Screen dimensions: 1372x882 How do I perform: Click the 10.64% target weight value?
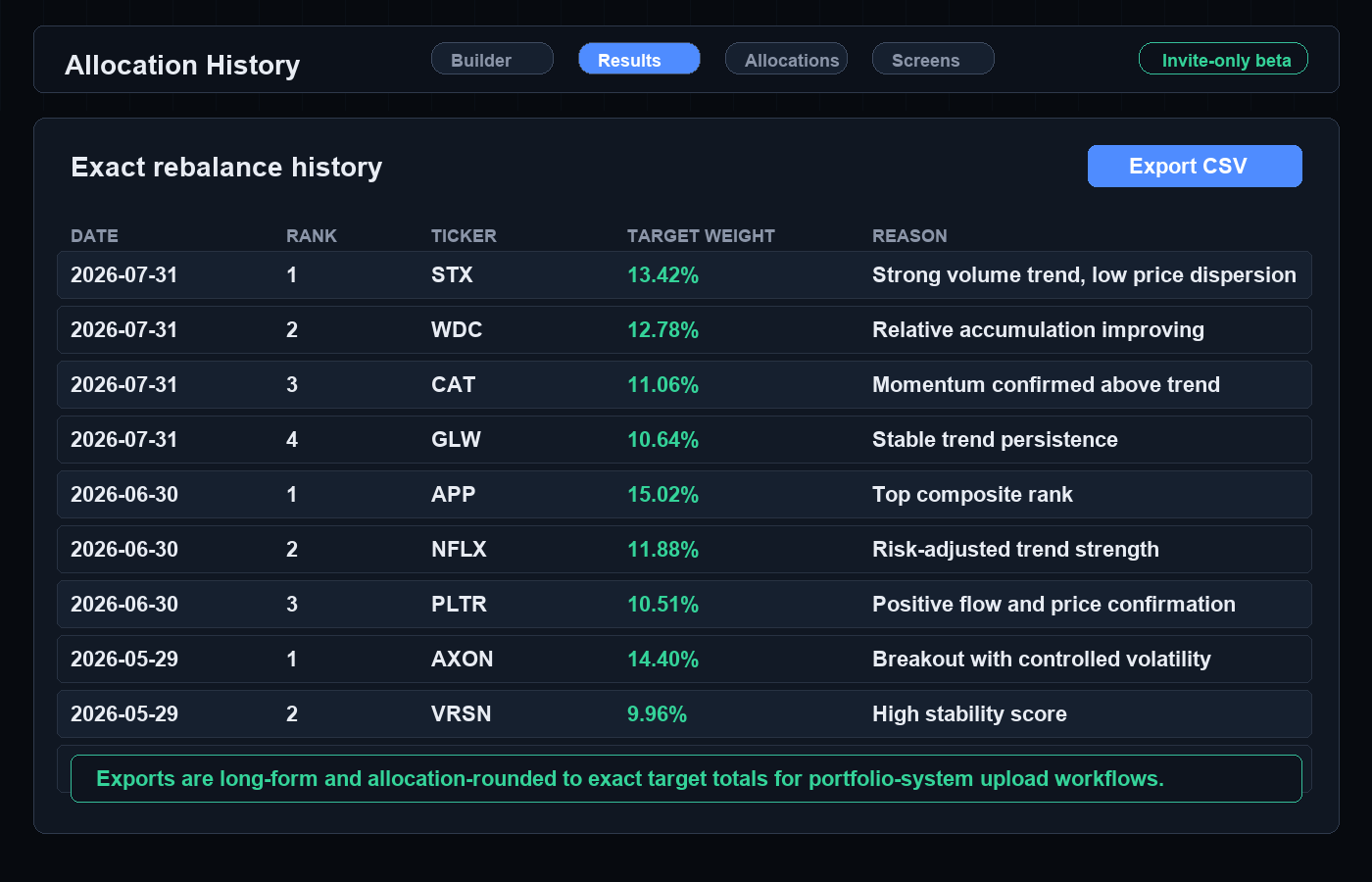tap(662, 440)
